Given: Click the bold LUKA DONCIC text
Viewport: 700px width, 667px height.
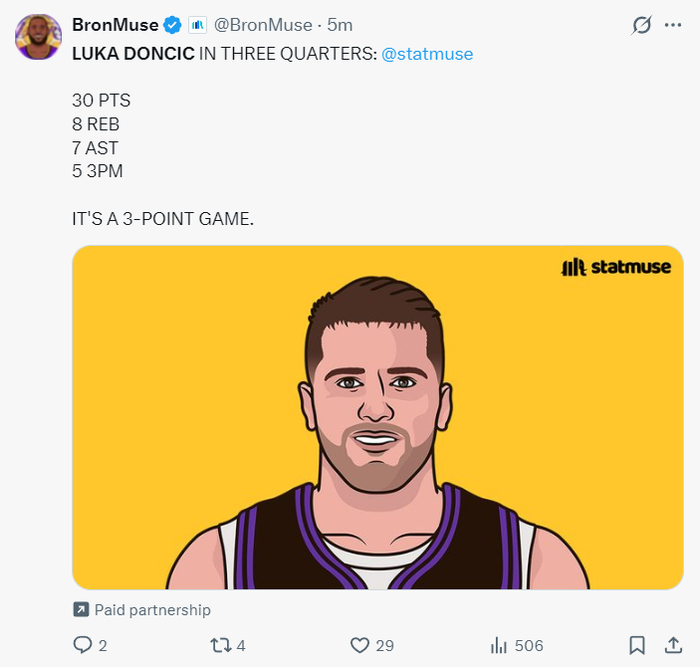Looking at the screenshot, I should [133, 54].
